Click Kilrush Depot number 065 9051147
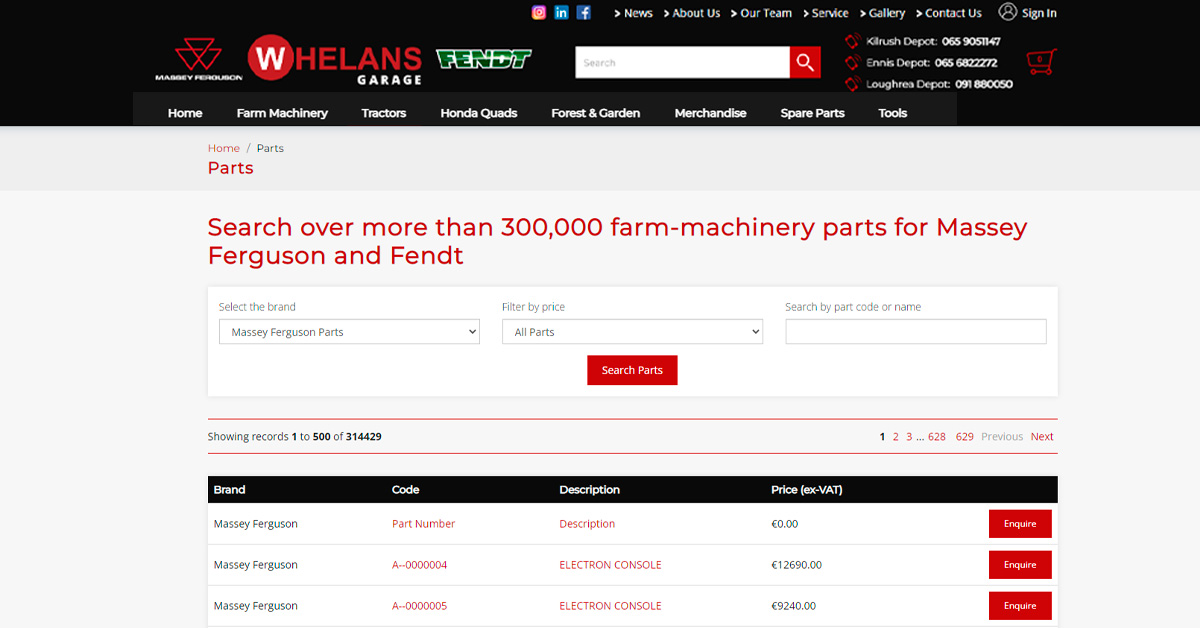 click(x=971, y=41)
